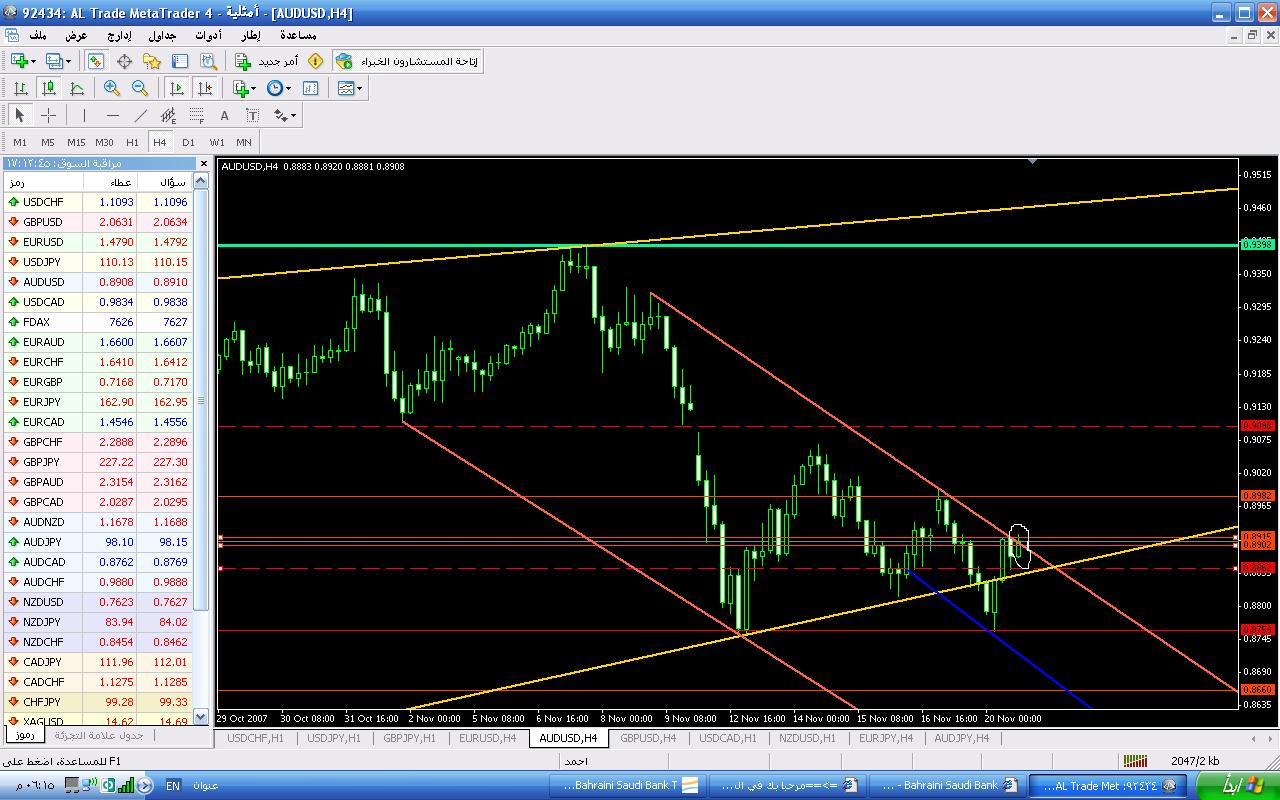This screenshot has height=800, width=1280.
Task: Switch to the GBPUSD,H4 chart tab
Action: [649, 738]
